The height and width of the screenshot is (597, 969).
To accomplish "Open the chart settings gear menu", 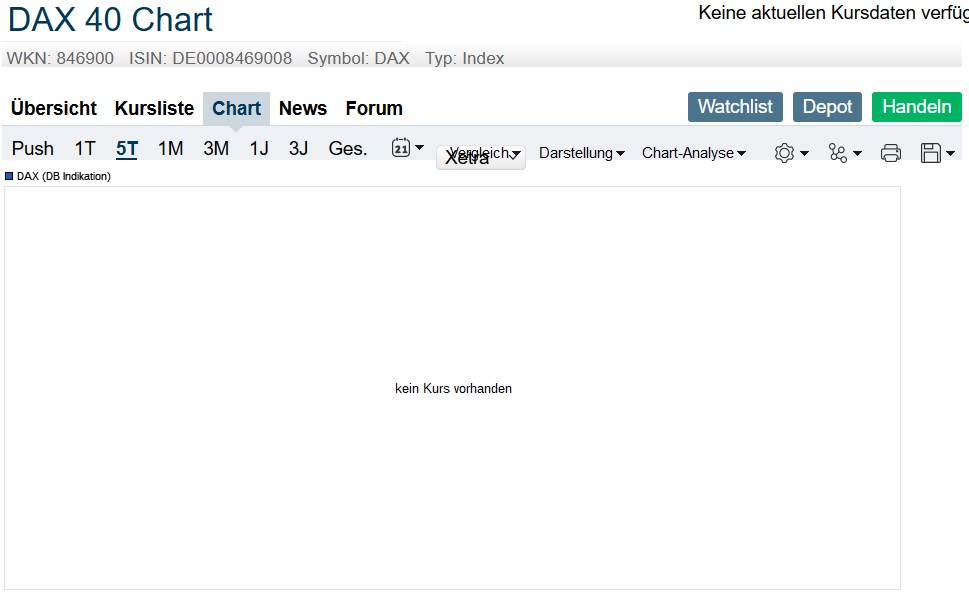I will (791, 153).
